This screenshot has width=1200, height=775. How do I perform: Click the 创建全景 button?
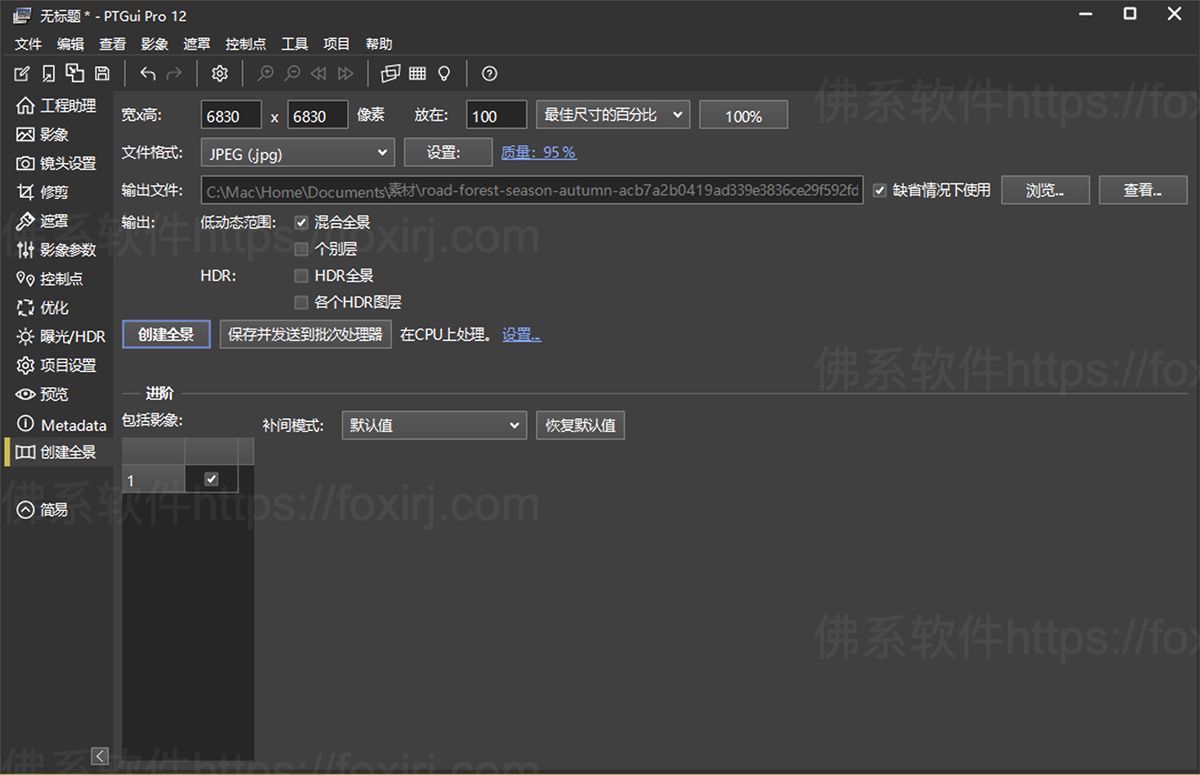click(166, 335)
